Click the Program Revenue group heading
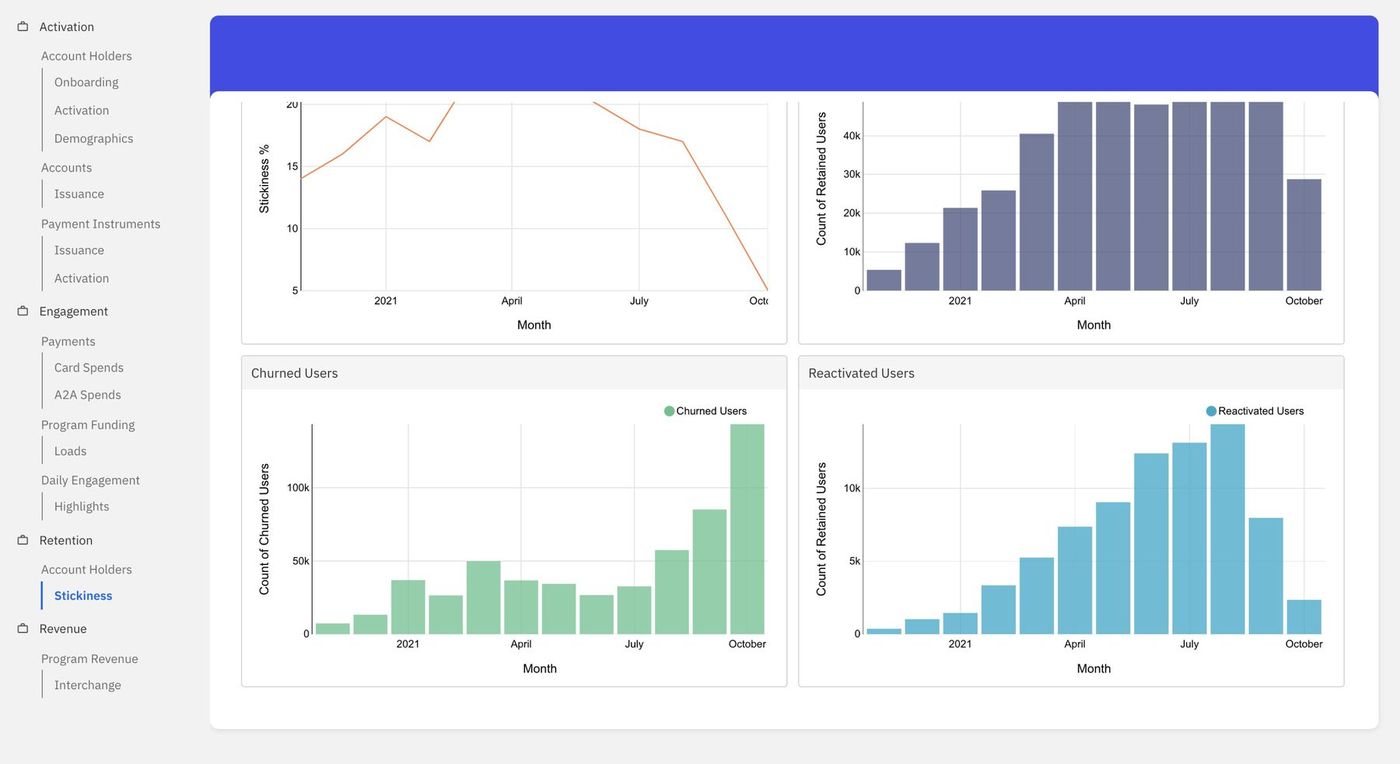 [x=89, y=659]
